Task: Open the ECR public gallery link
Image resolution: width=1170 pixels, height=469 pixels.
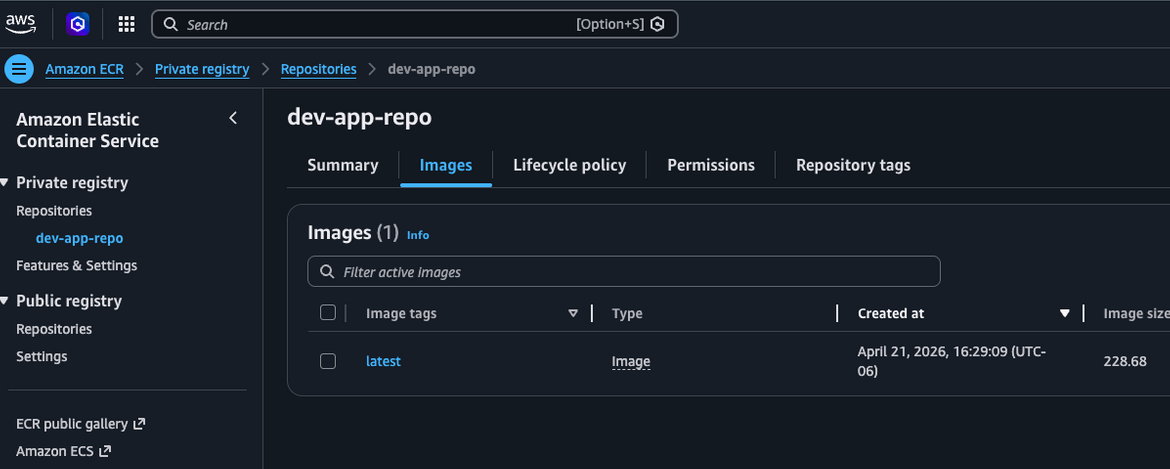Action: pyautogui.click(x=72, y=424)
